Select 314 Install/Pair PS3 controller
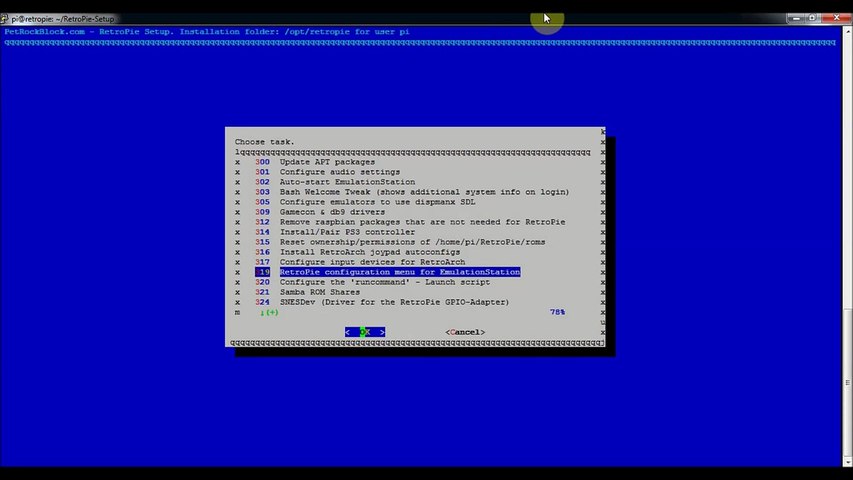853x480 pixels. tap(335, 232)
